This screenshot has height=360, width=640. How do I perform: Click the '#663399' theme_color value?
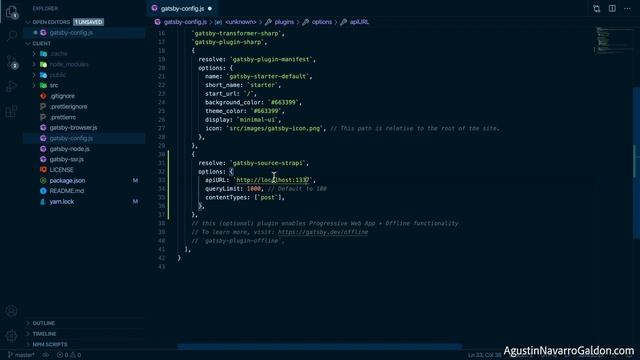click(x=266, y=111)
